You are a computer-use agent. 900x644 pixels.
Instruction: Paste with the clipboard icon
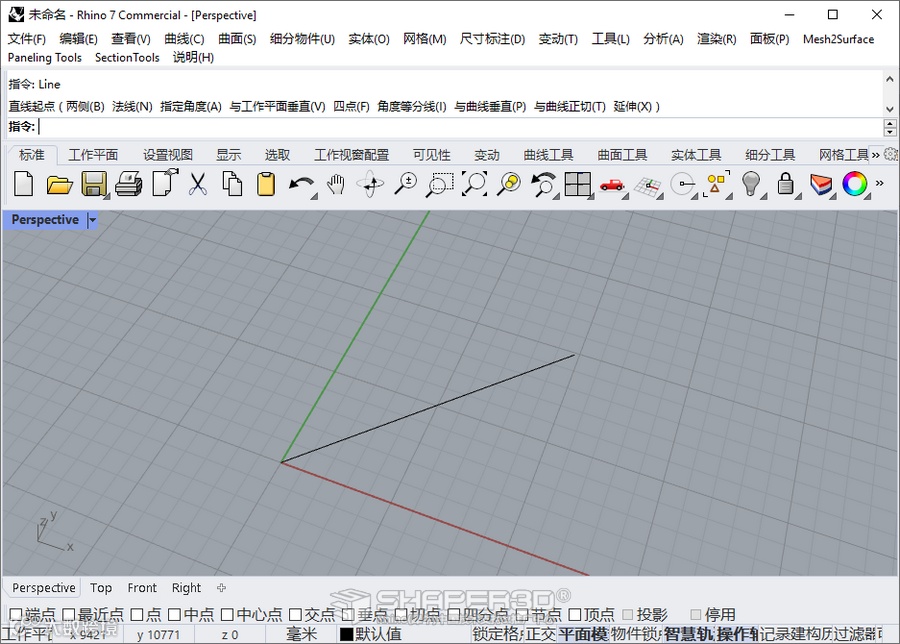point(266,185)
